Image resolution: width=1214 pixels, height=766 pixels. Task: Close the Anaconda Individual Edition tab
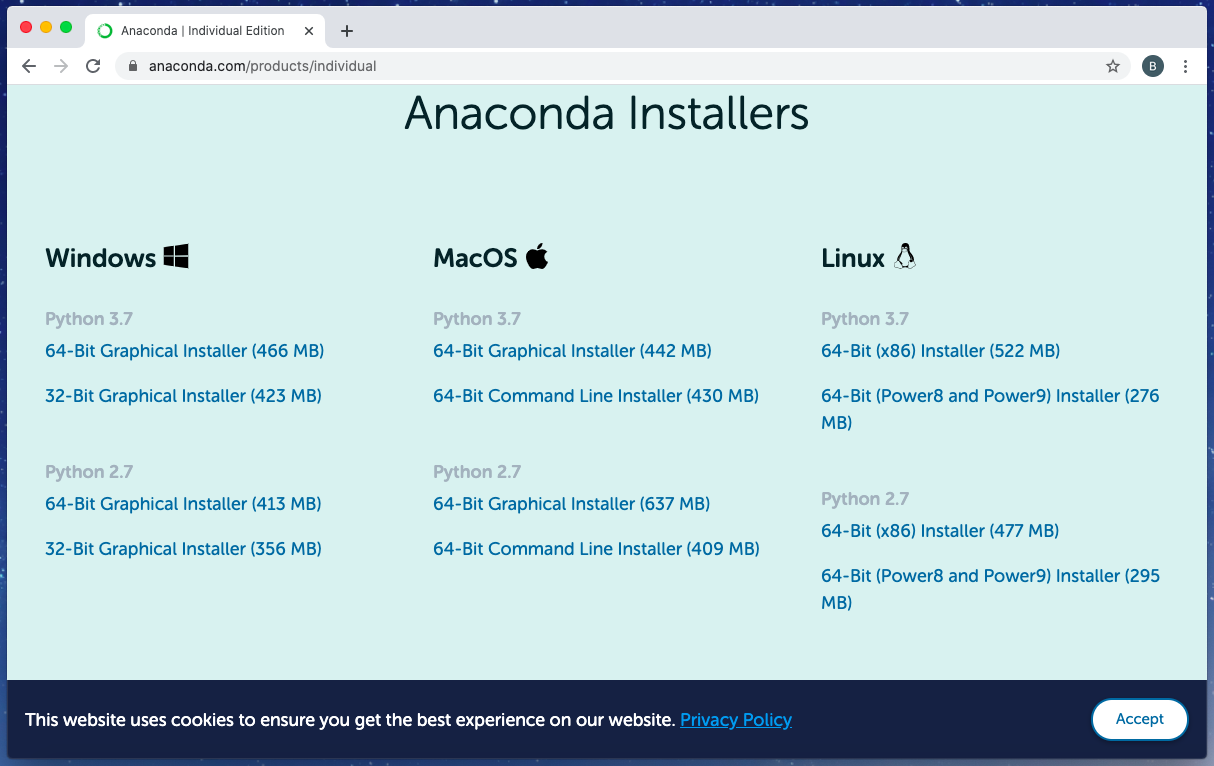click(x=309, y=31)
